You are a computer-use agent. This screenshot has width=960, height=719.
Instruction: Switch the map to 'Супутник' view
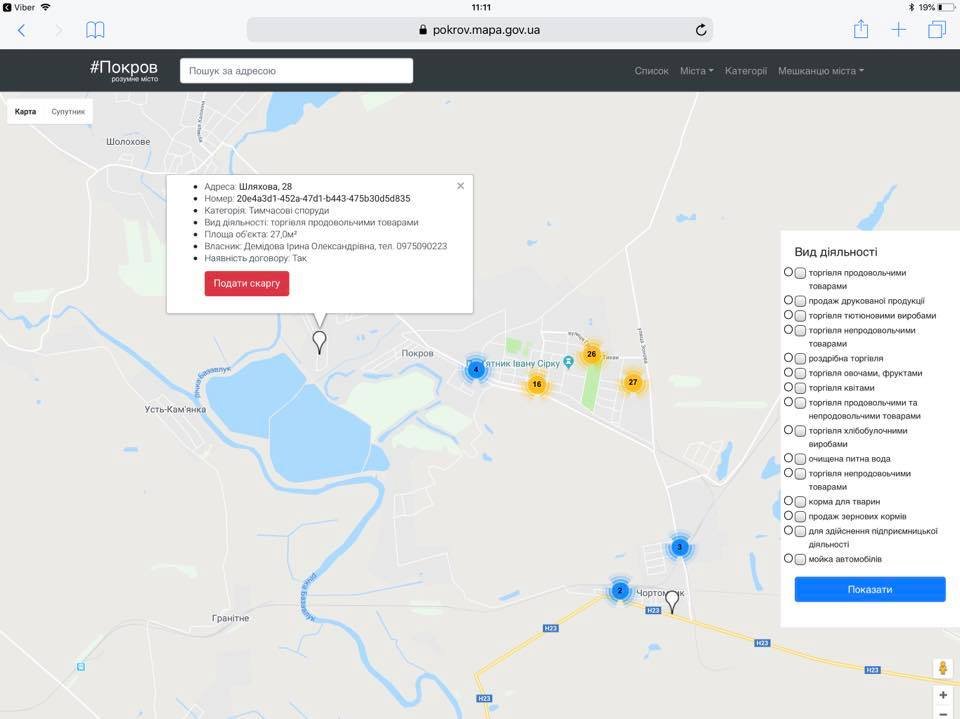click(x=69, y=112)
